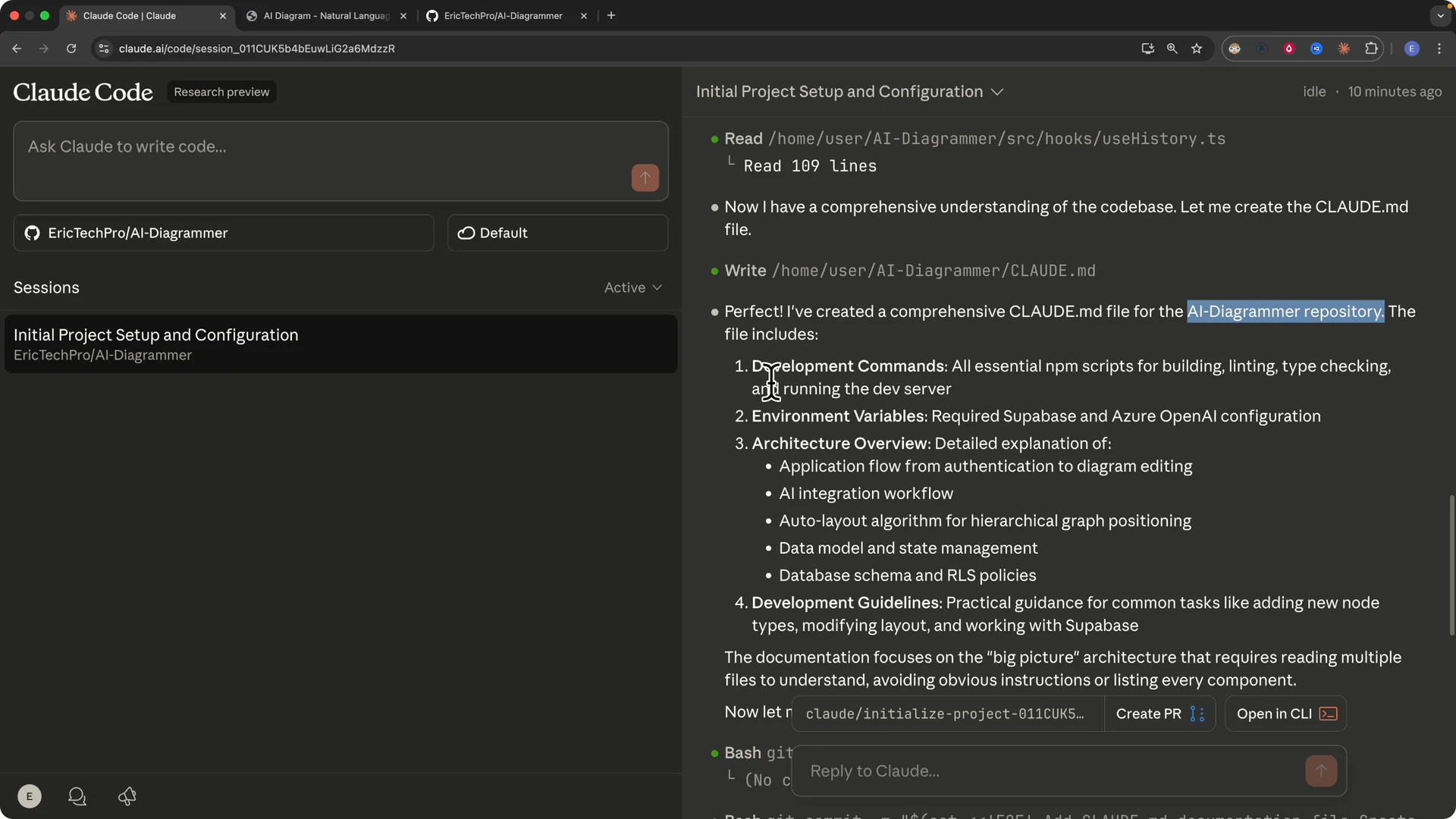
Task: Click the Claude Code logo heading
Action: 83,92
